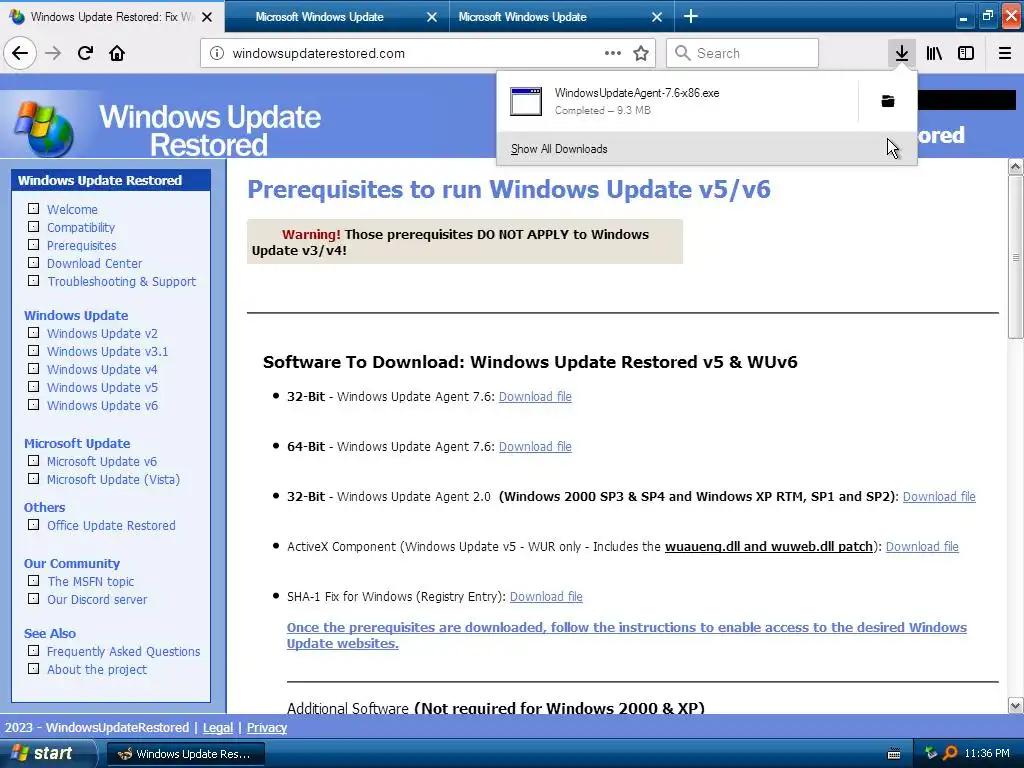Open Windows Update v2 link
This screenshot has width=1024, height=768.
[x=103, y=334]
